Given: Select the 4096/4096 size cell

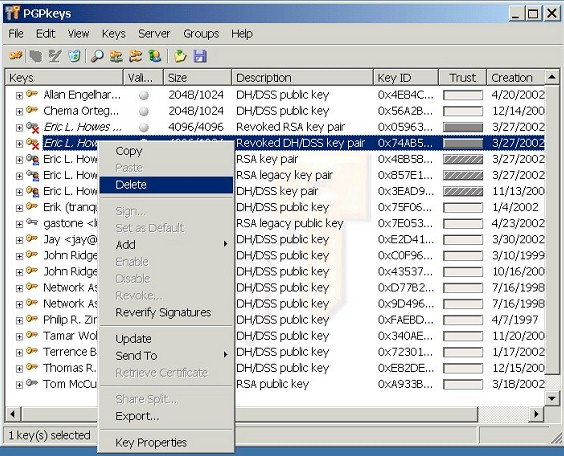Looking at the screenshot, I should [x=196, y=127].
